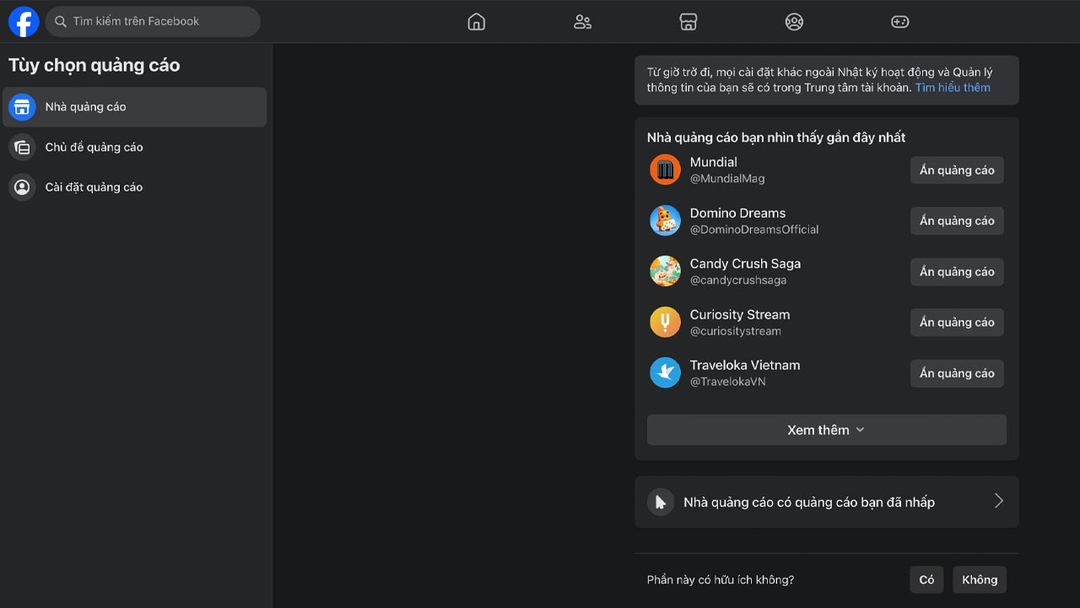The height and width of the screenshot is (608, 1080).
Task: Open the Gaming controller icon
Action: tap(900, 22)
